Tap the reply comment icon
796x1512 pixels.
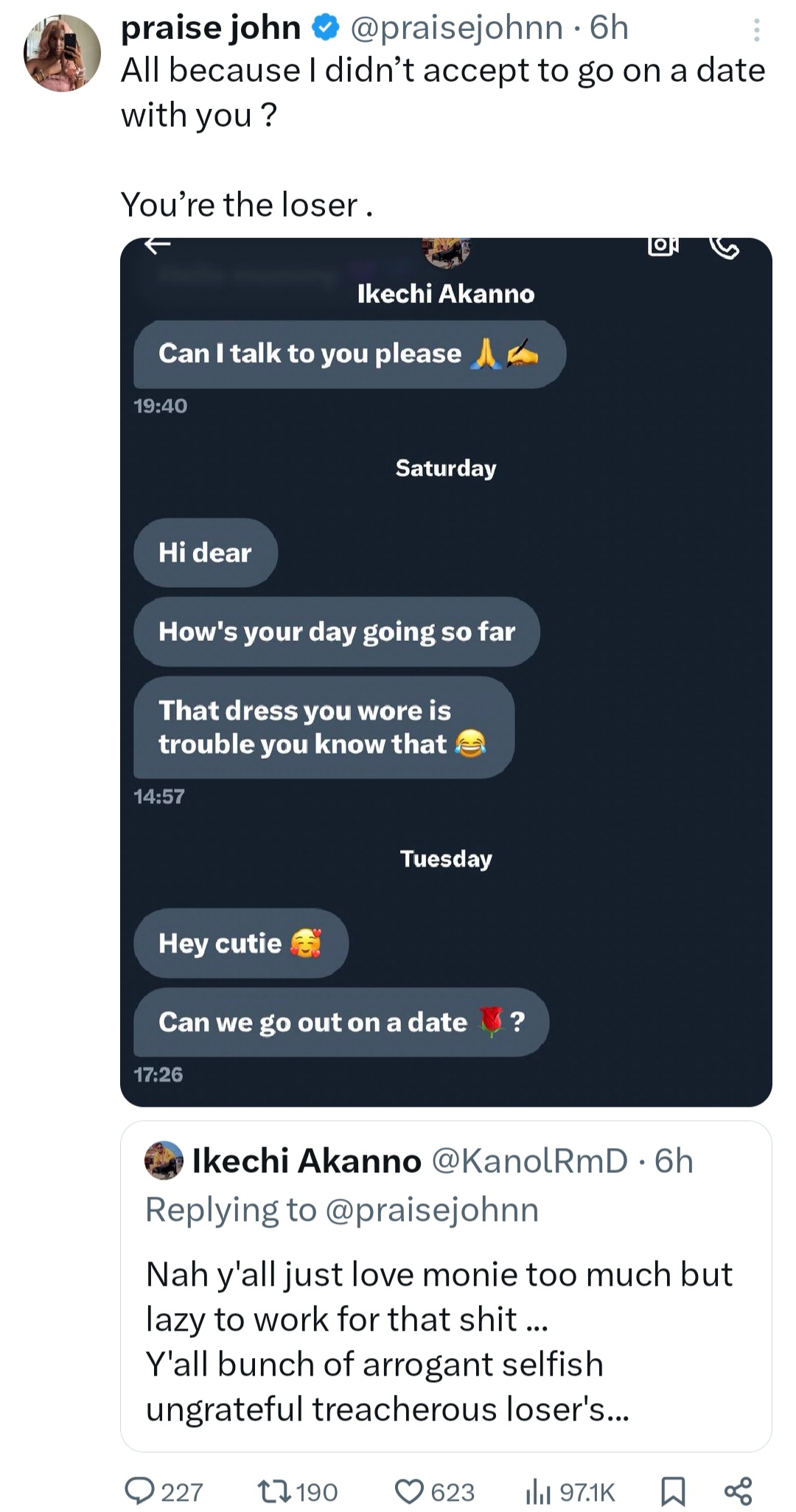(139, 1491)
